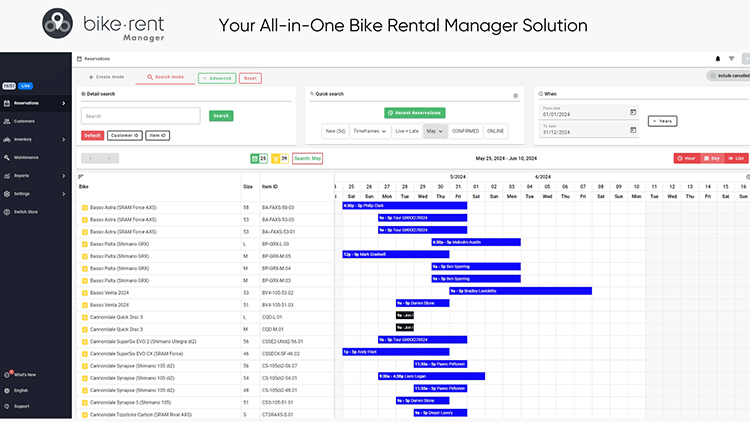Screen dimensions: 750x422
Task: Select the Item ID search option
Action: (157, 135)
